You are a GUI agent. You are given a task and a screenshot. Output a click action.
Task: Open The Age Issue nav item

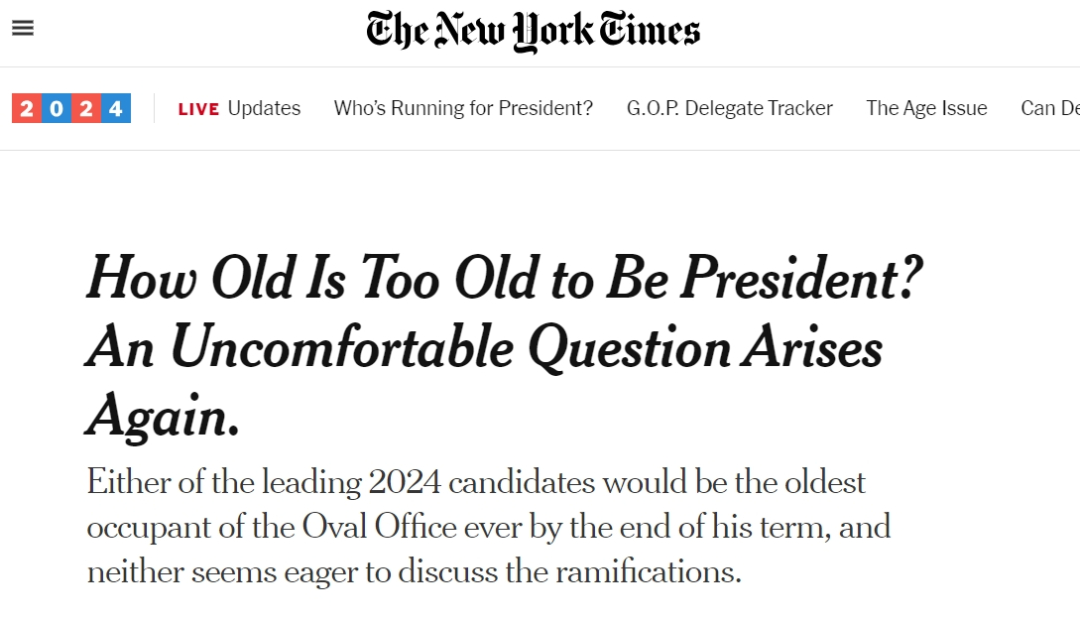pos(926,108)
